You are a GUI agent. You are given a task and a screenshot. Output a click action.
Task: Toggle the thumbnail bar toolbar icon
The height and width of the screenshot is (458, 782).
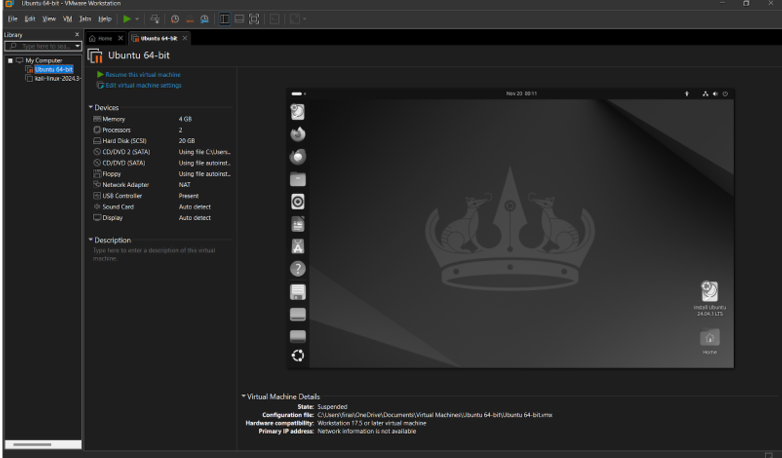[239, 19]
